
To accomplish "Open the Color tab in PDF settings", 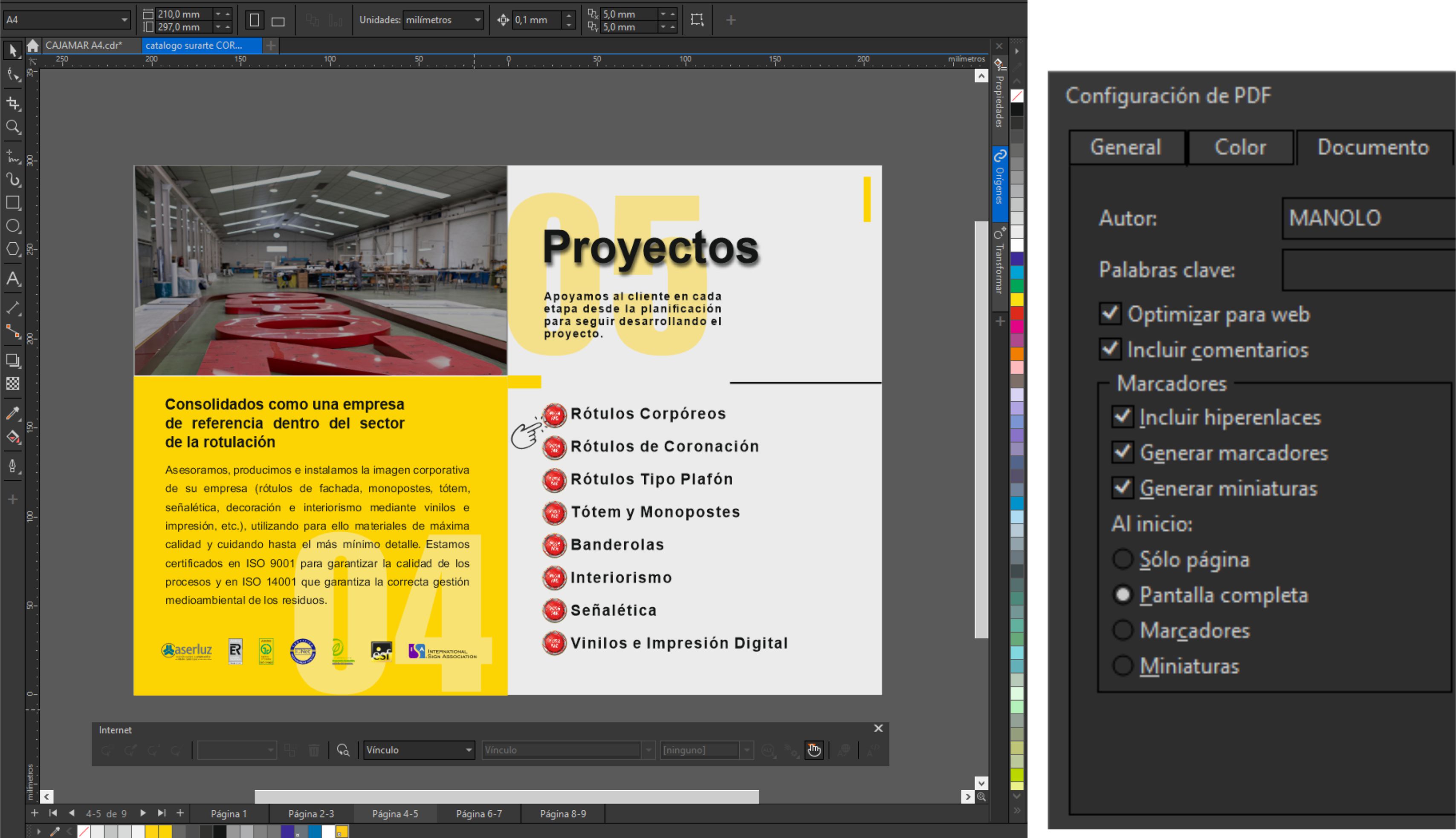I will pos(1240,147).
